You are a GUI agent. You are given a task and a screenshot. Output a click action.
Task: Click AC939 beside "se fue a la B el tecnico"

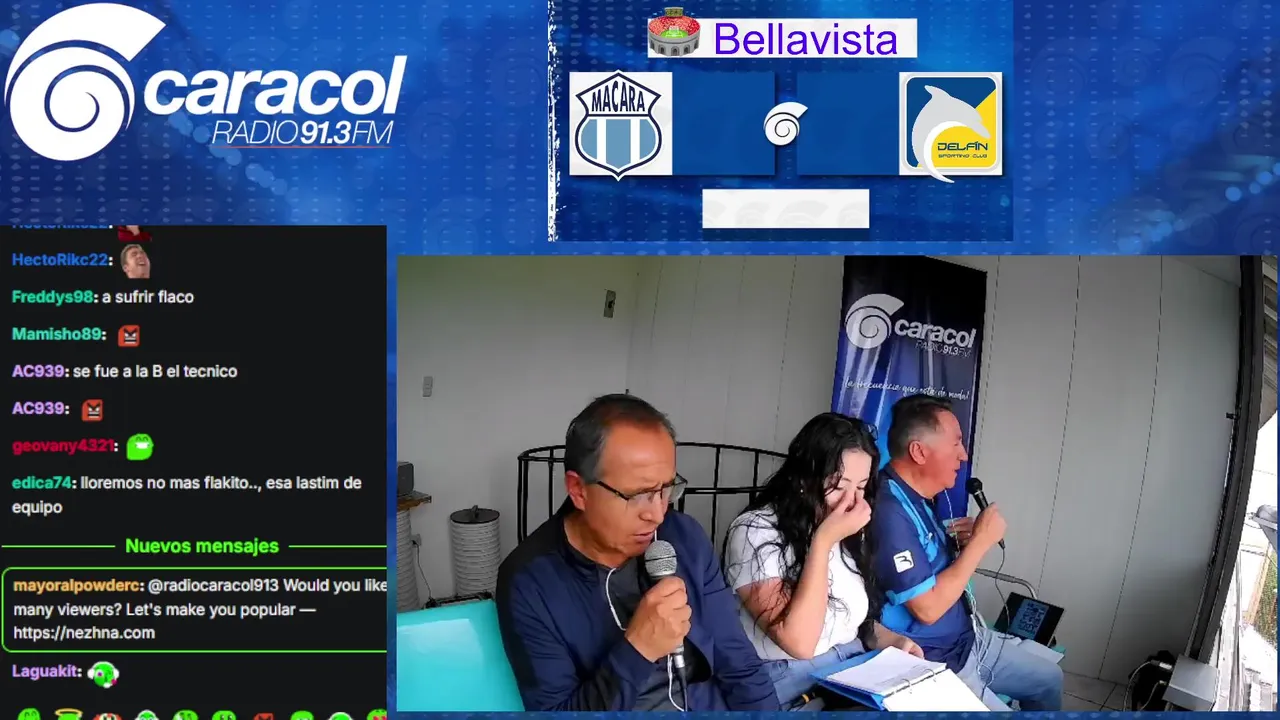pyautogui.click(x=38, y=371)
